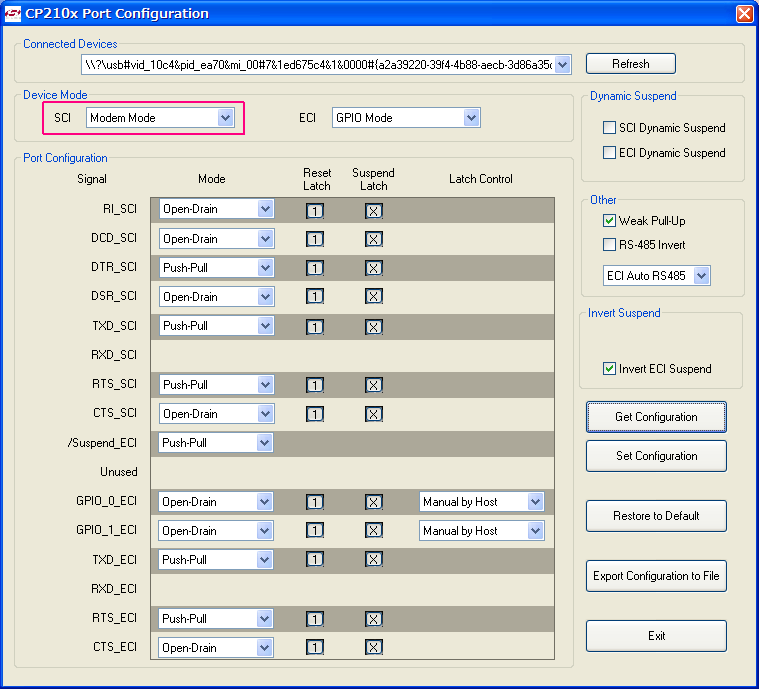Toggle the DCD_SCI Suspend Latch box
Image resolution: width=759 pixels, height=689 pixels.
[x=374, y=239]
